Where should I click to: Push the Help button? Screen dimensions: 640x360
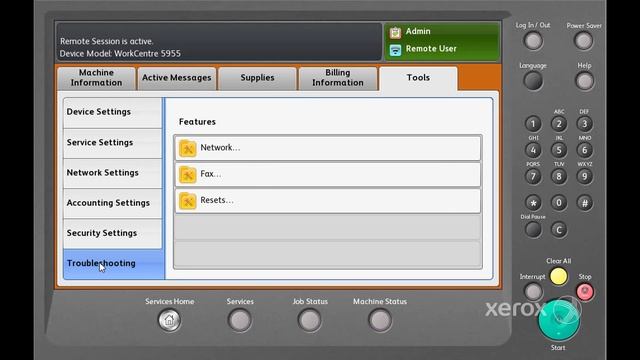coord(584,81)
